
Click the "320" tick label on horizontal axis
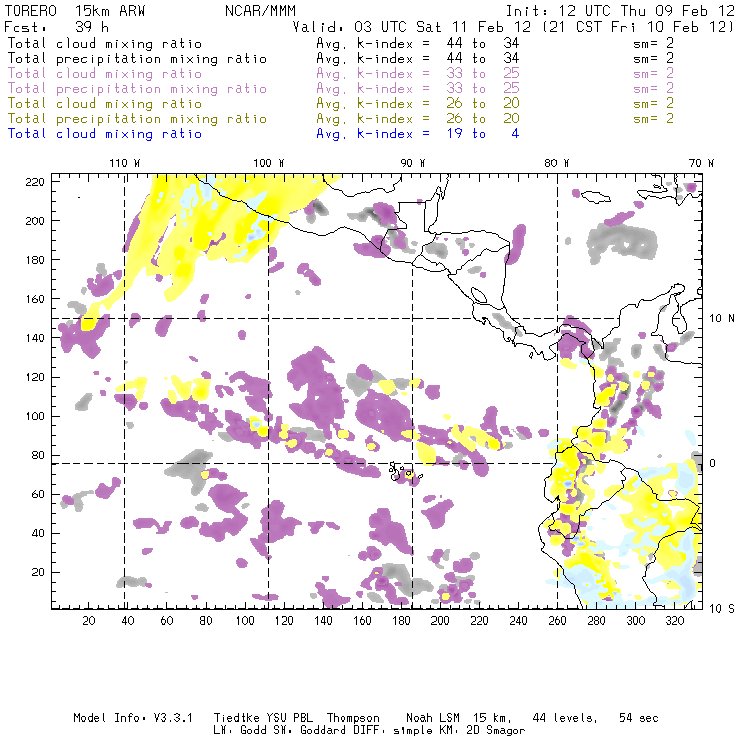click(x=674, y=621)
